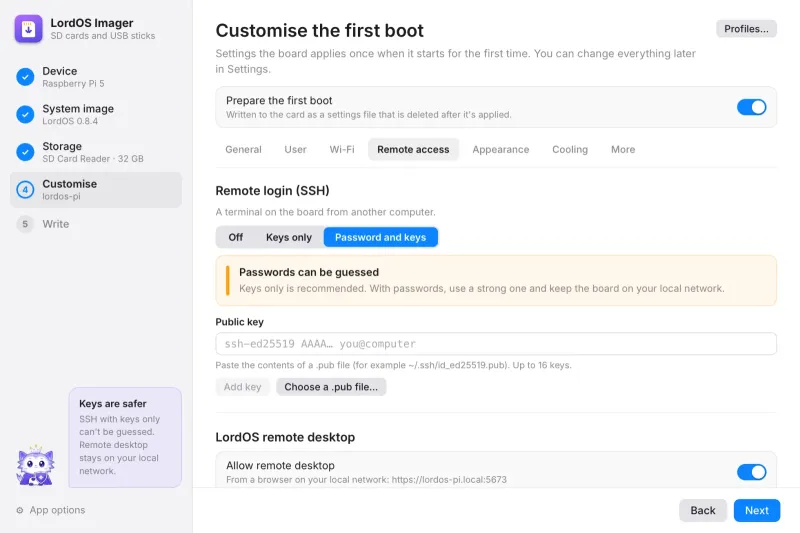Viewport: 800px width, 533px height.
Task: Click Choose a .pub file... button
Action: [331, 387]
